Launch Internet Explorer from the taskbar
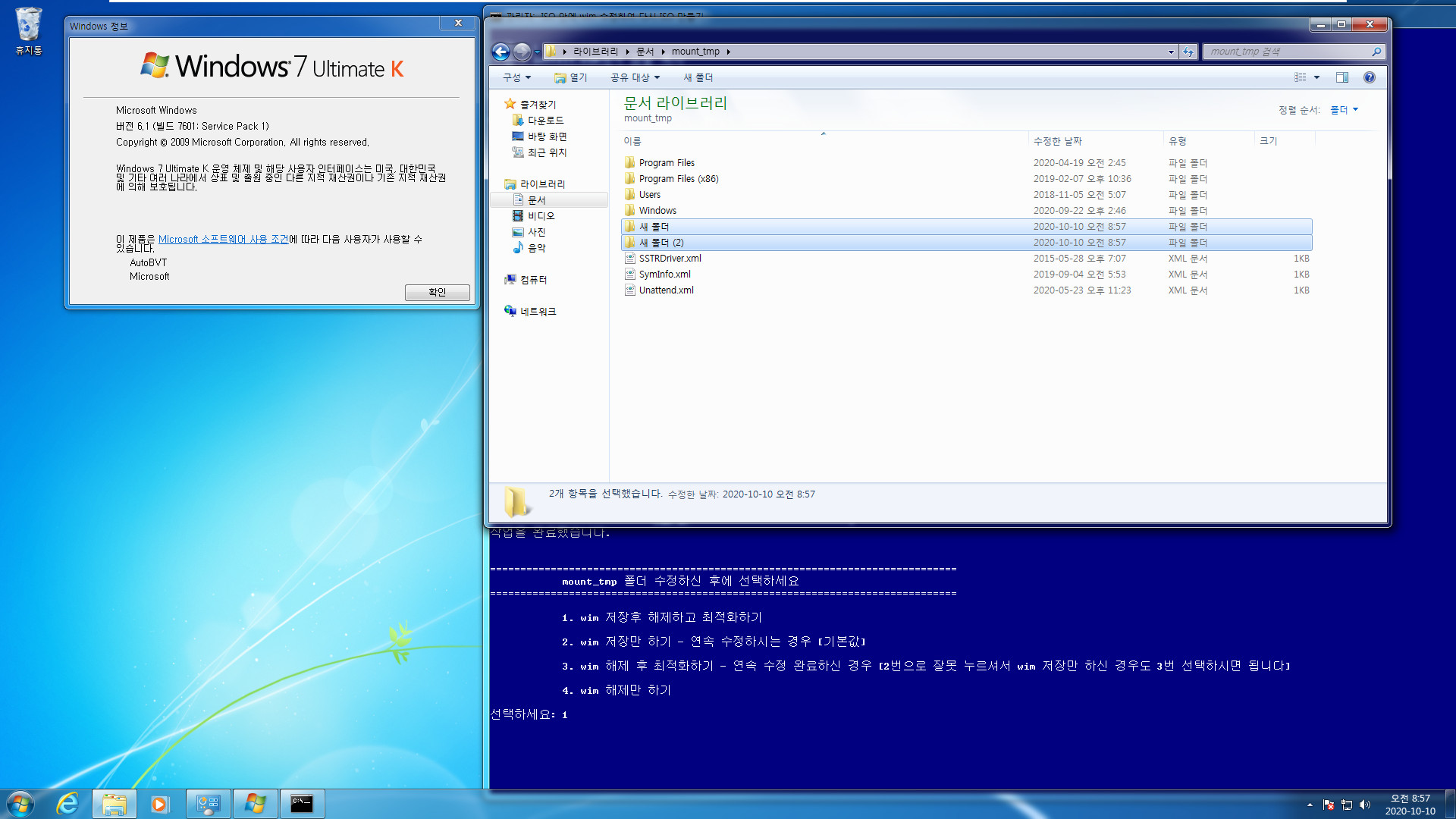The image size is (1456, 819). click(67, 803)
